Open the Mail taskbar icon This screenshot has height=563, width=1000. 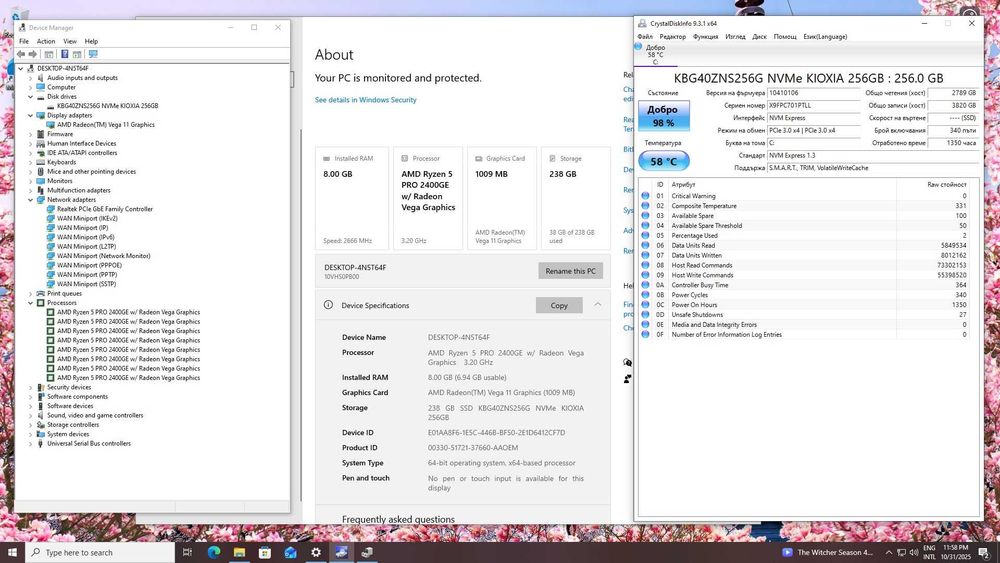290,552
